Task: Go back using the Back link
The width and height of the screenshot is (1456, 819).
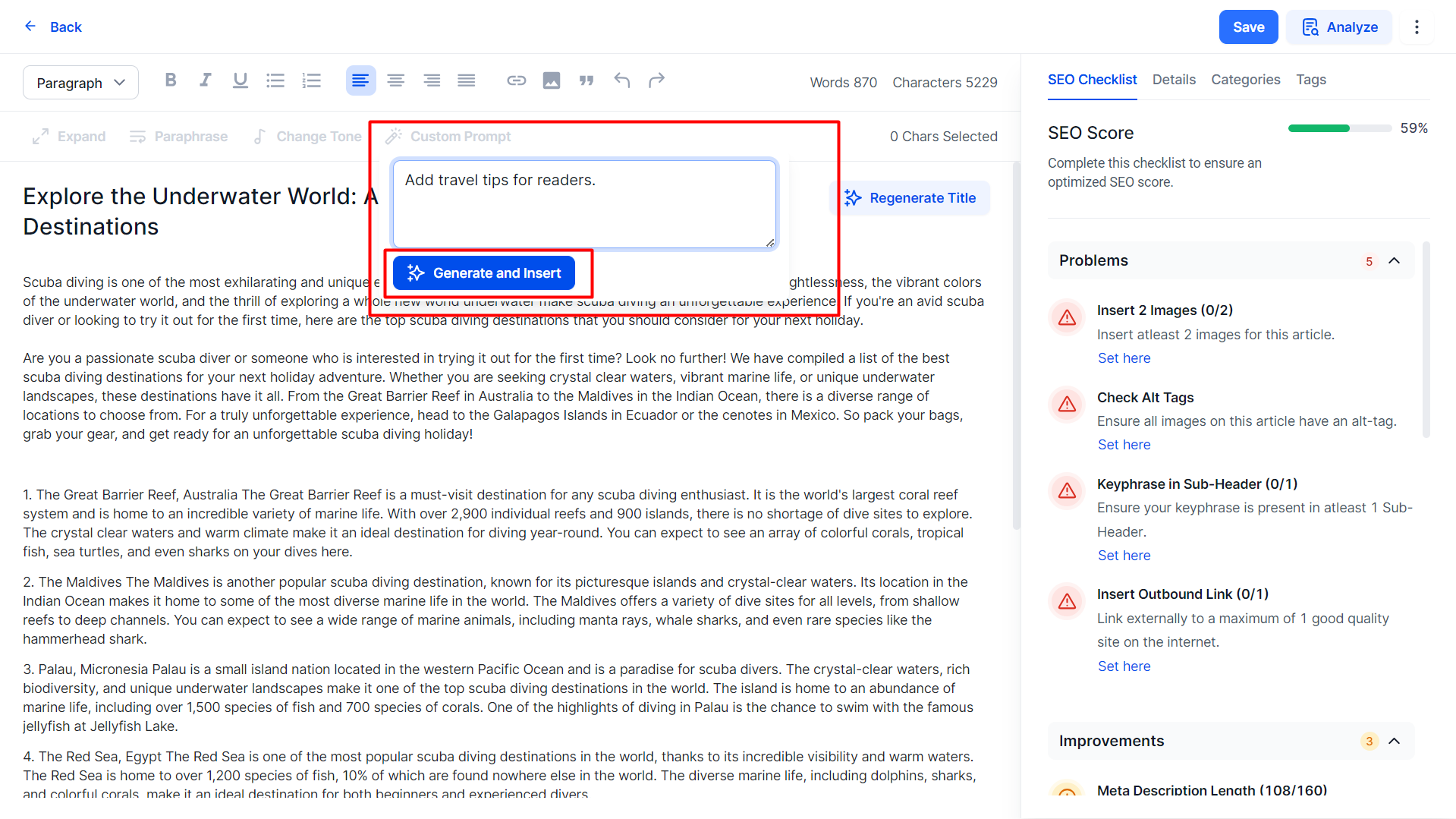Action: [53, 27]
